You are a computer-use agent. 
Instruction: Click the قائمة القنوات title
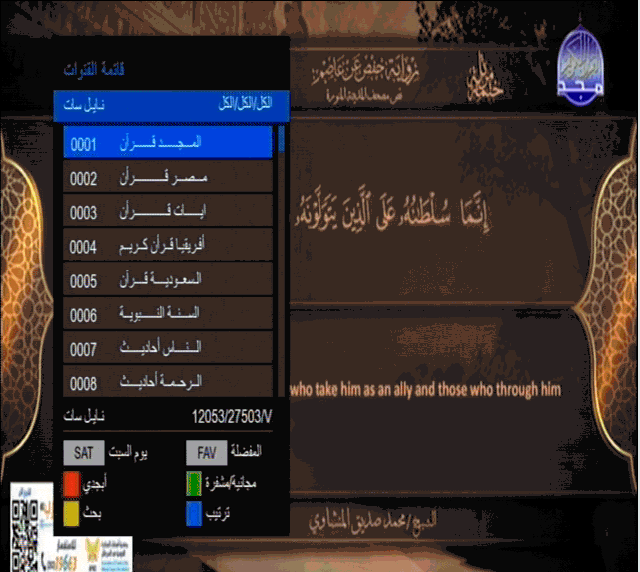(94, 69)
